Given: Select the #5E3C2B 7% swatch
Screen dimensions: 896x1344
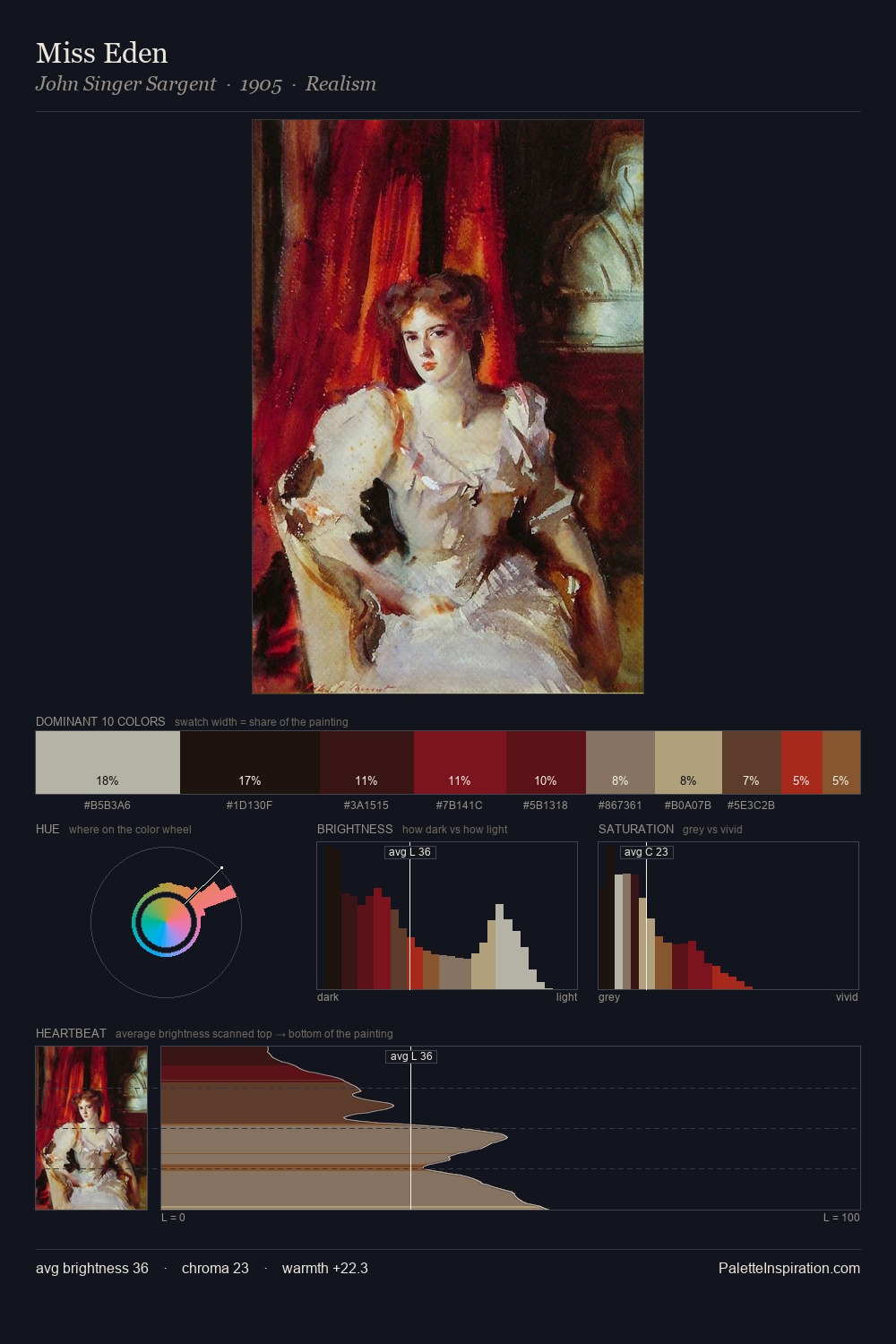Looking at the screenshot, I should 752,762.
